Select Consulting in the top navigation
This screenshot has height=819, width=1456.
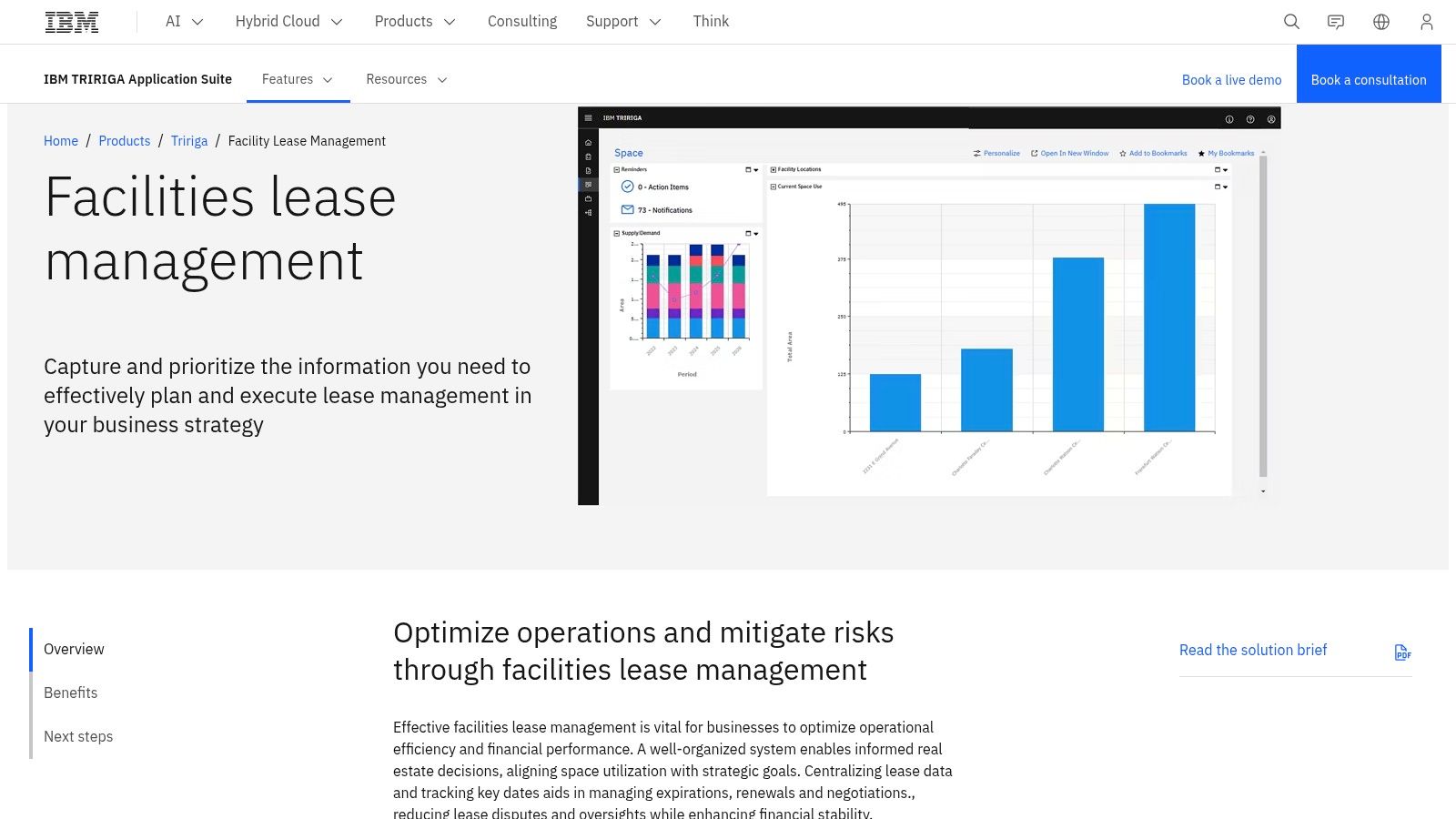pos(521,21)
